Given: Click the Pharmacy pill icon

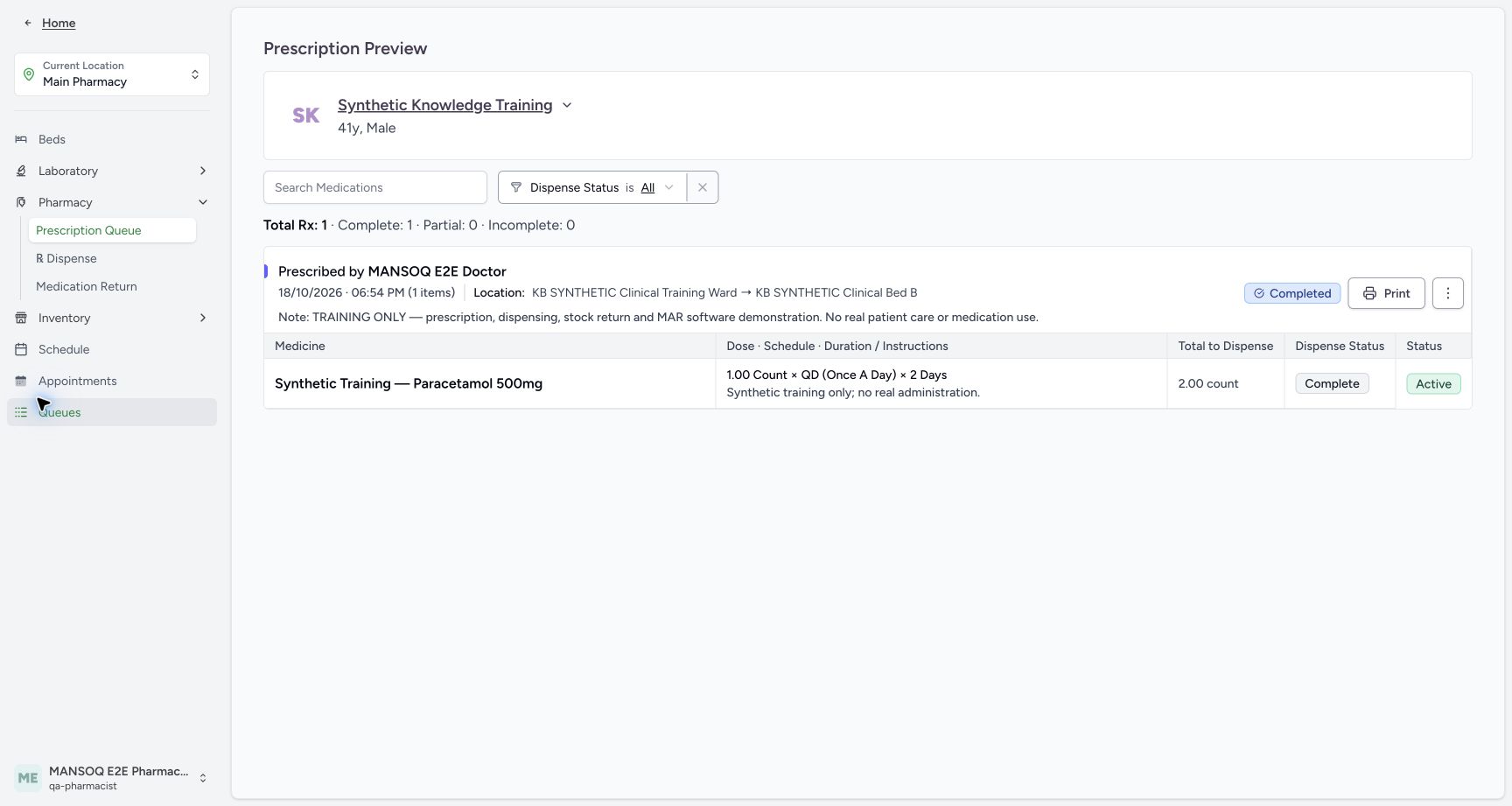Looking at the screenshot, I should 21,202.
